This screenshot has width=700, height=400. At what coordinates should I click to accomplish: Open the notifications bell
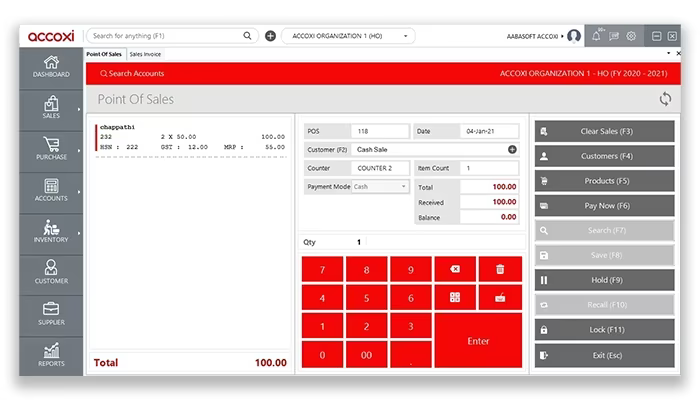(x=596, y=36)
